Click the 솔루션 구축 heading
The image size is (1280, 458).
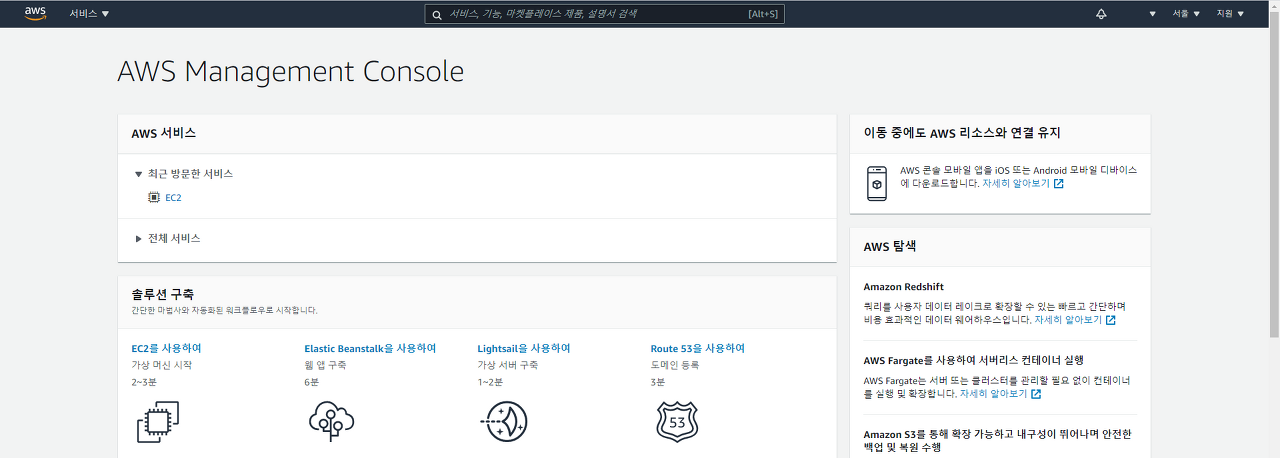(x=163, y=295)
